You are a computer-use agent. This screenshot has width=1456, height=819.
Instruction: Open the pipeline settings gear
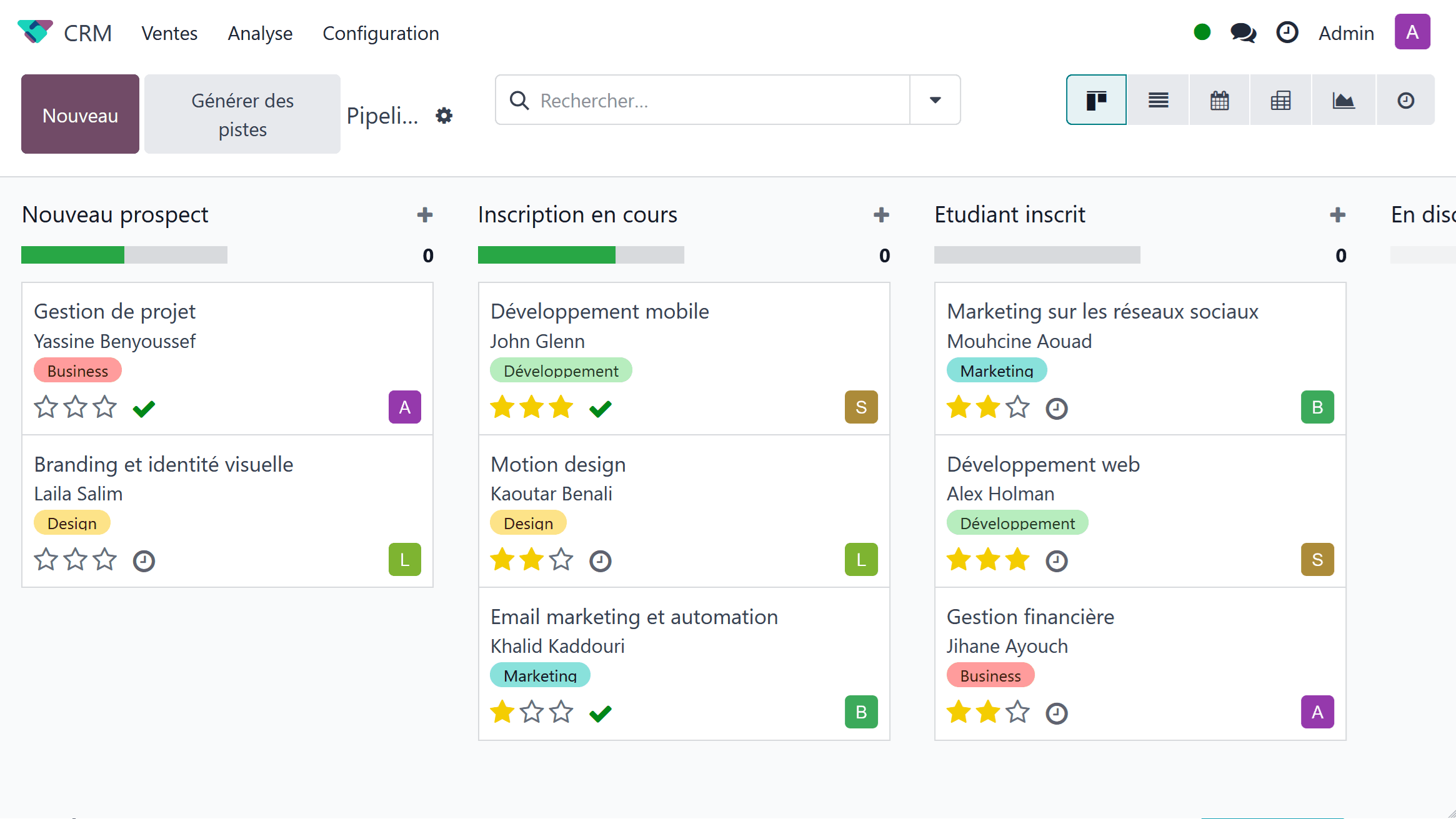[444, 116]
